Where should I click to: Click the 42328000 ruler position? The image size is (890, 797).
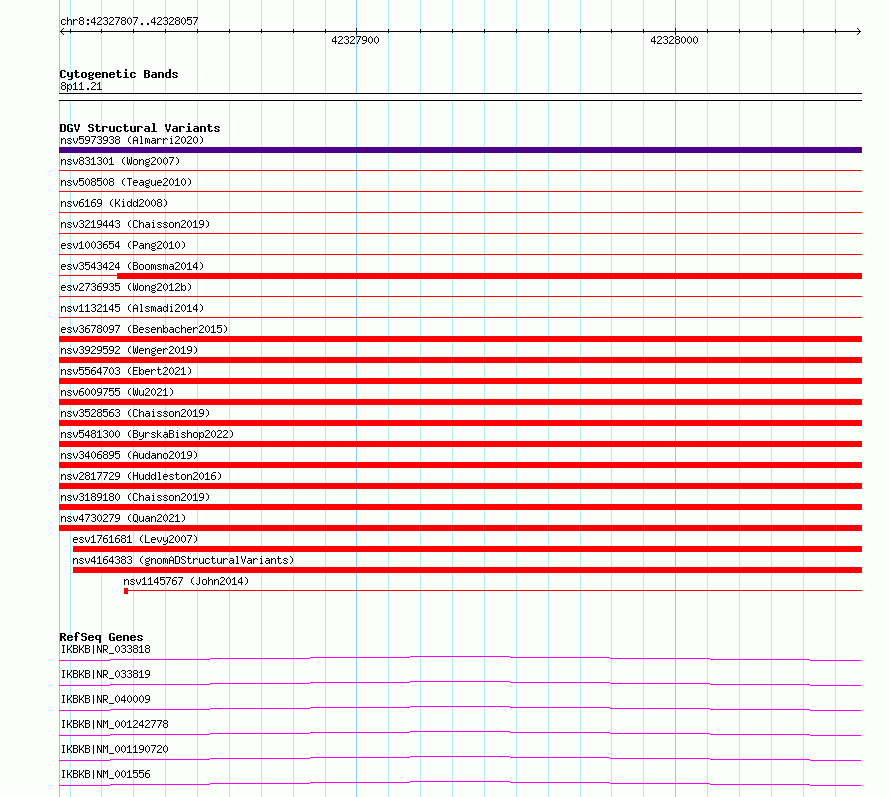point(674,40)
